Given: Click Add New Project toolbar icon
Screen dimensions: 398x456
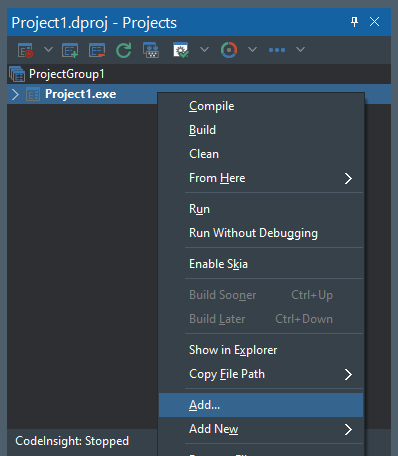Looking at the screenshot, I should pos(70,50).
